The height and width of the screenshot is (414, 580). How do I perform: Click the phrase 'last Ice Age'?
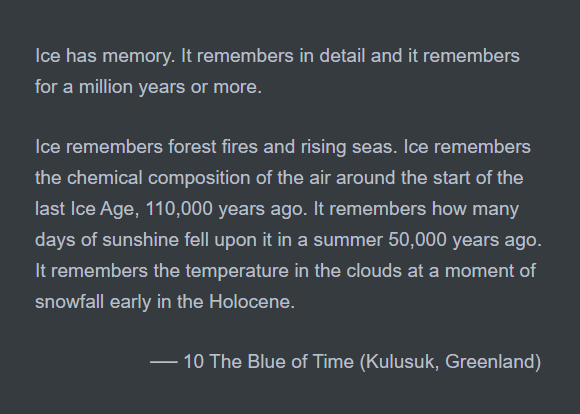tap(85, 209)
